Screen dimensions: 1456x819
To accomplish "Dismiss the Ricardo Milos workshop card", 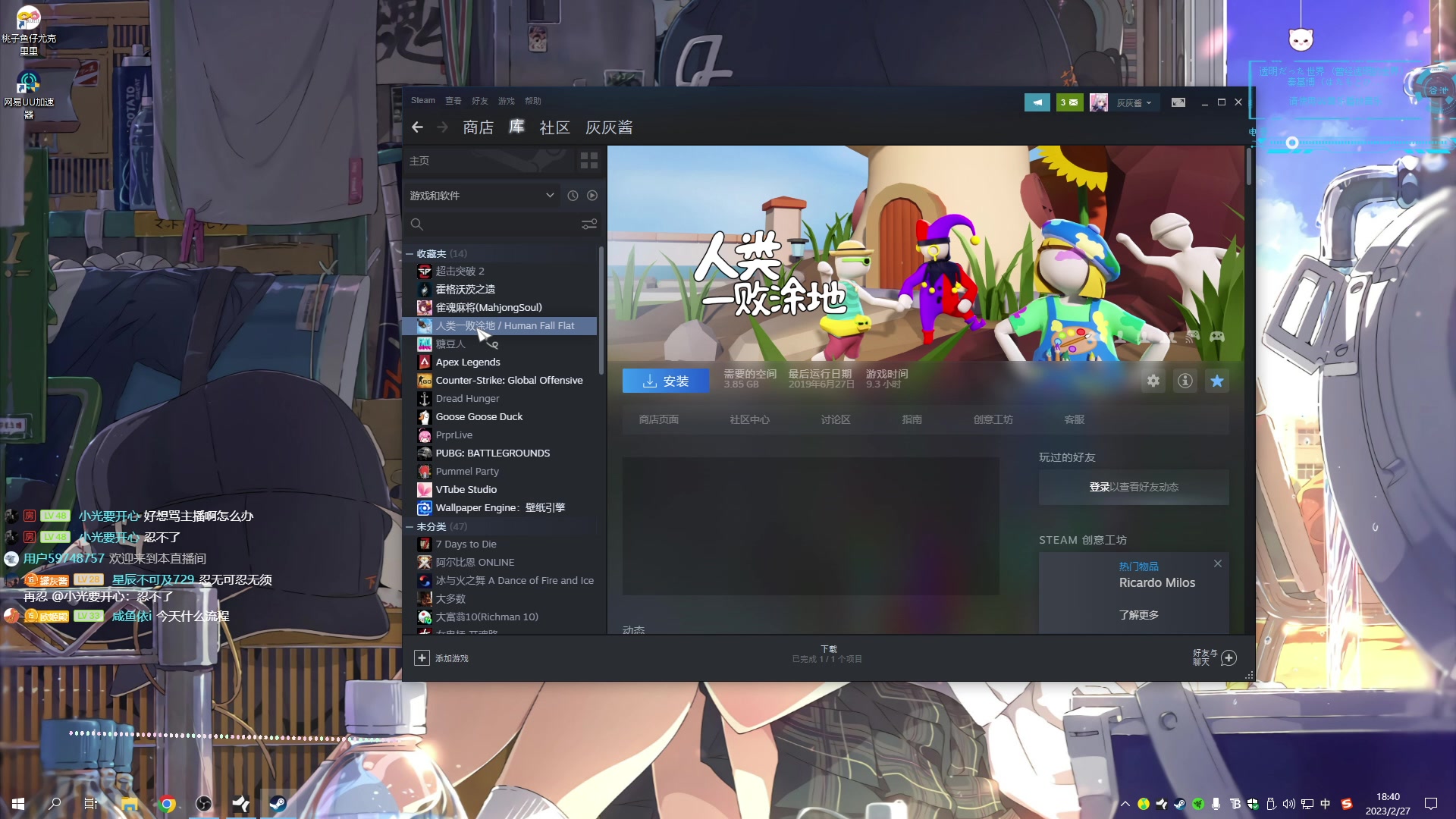I will (1218, 563).
